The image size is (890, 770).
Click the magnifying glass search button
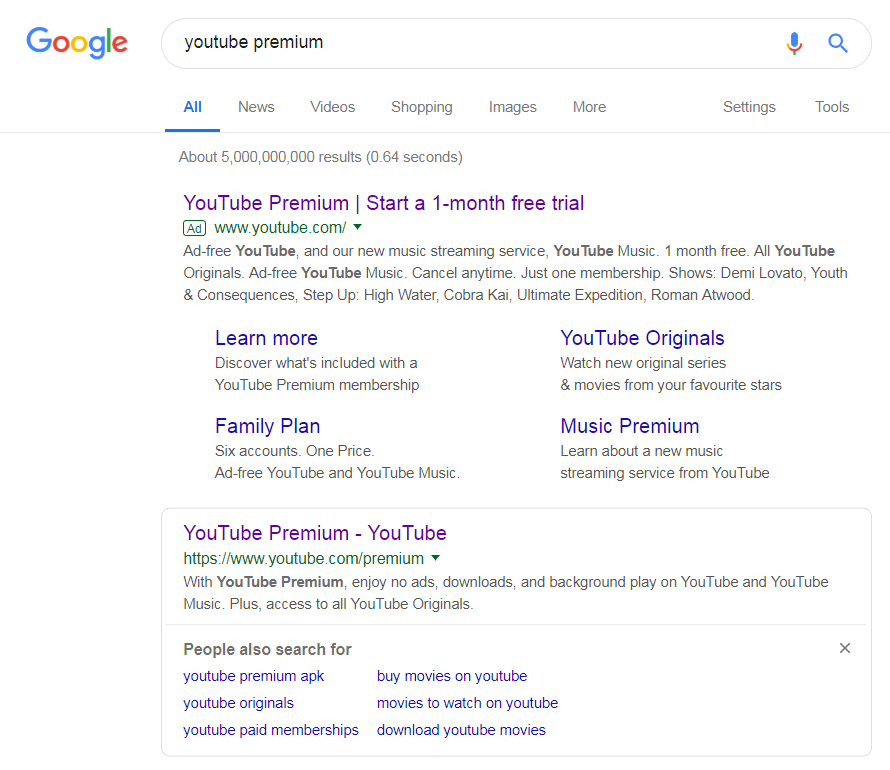838,43
